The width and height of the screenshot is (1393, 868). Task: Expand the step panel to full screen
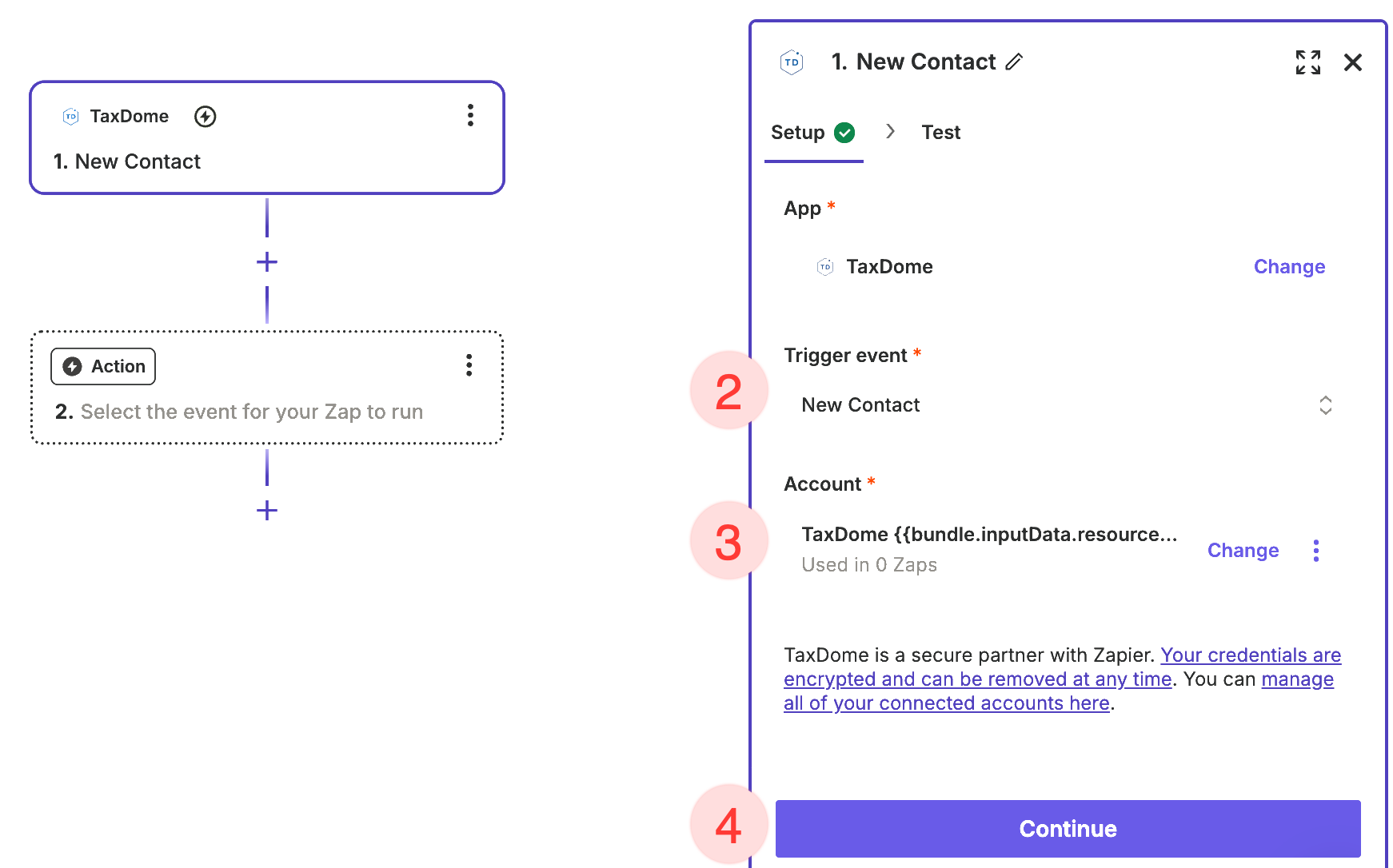tap(1307, 62)
